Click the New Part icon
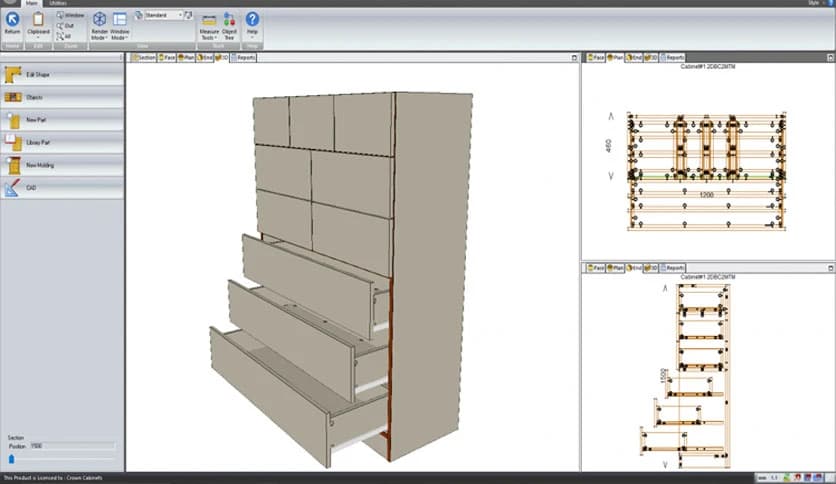The image size is (836, 484). point(14,120)
